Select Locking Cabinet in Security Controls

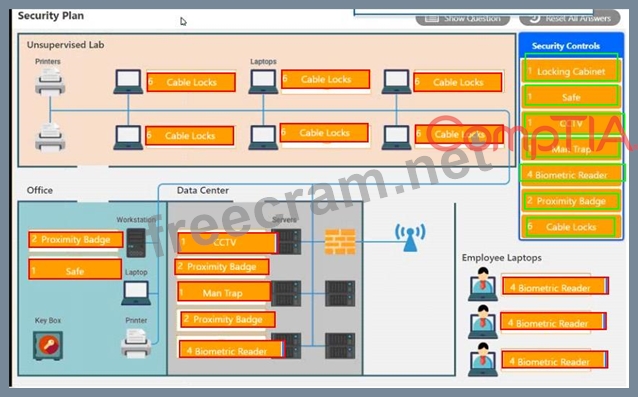click(x=571, y=71)
